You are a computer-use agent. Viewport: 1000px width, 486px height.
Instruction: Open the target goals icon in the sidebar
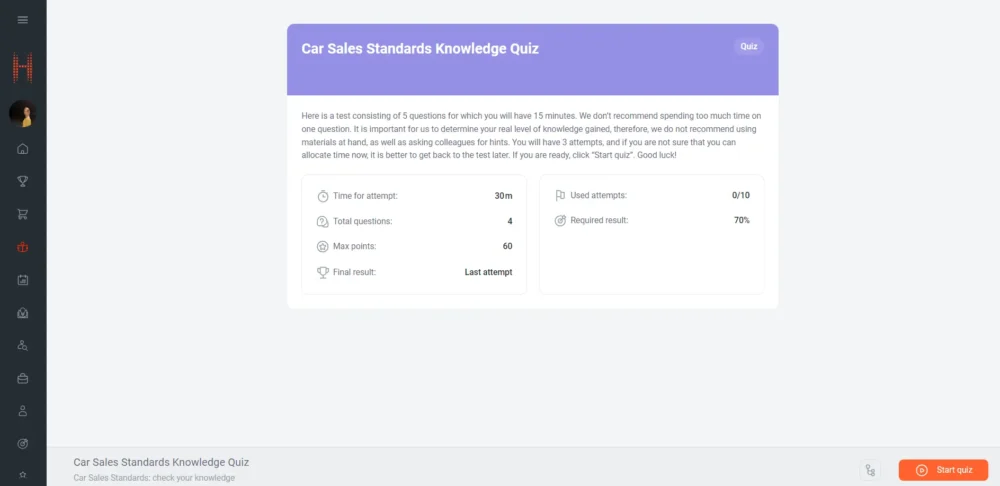tap(23, 444)
